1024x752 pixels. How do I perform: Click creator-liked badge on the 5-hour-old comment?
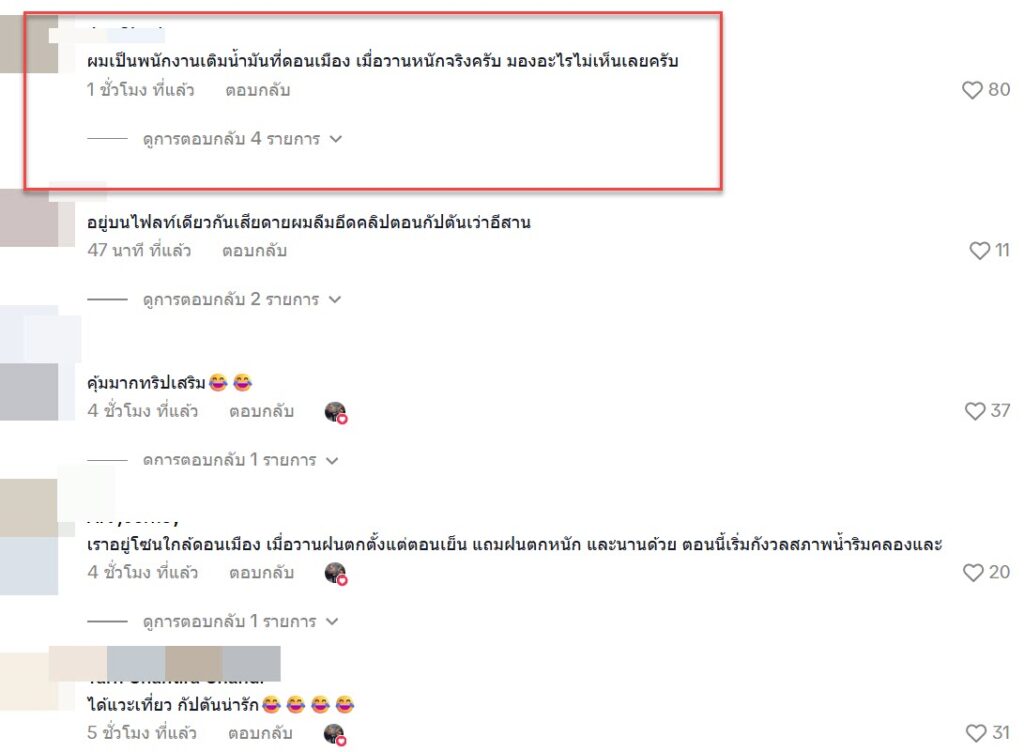click(335, 734)
